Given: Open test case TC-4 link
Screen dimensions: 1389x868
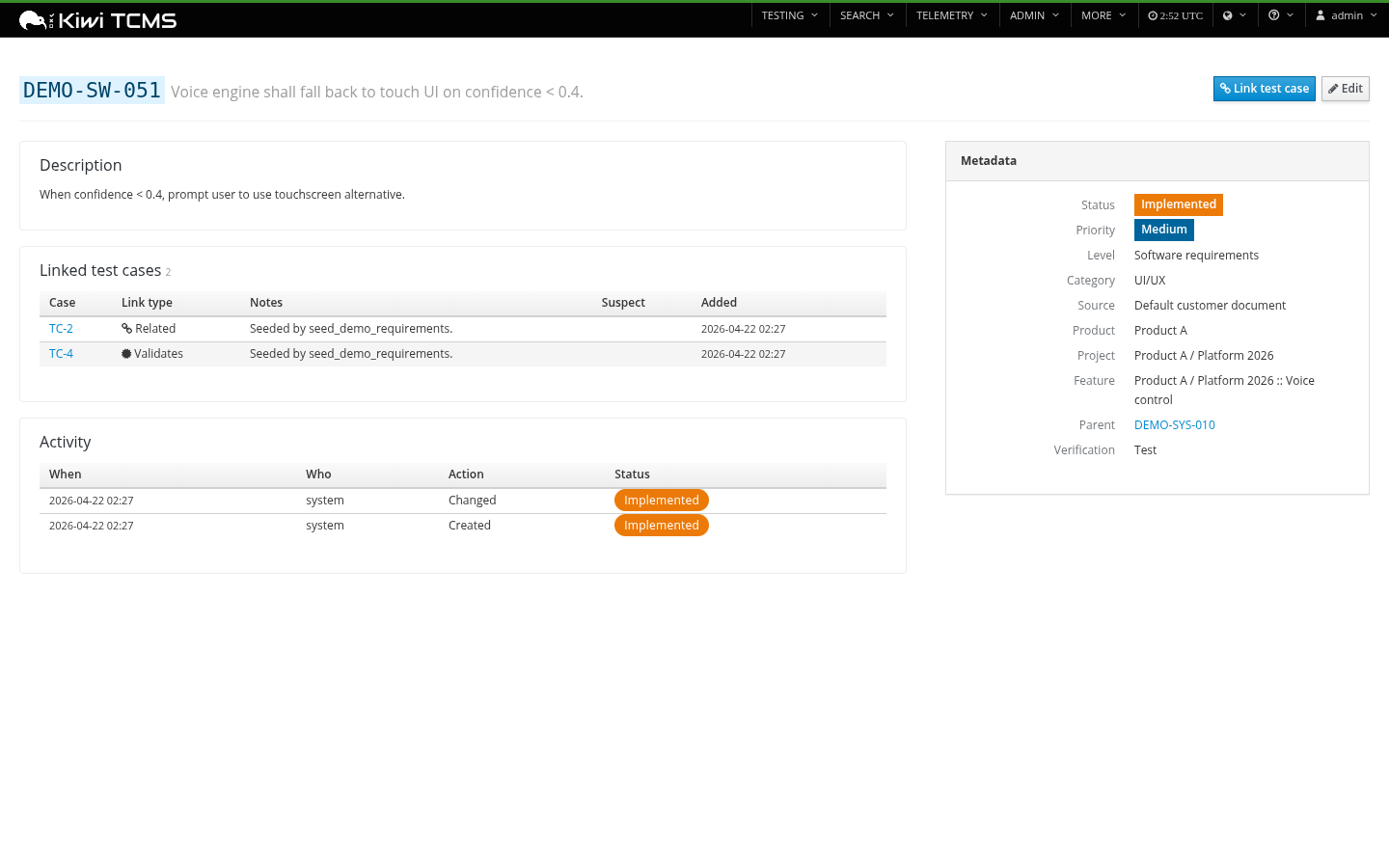Looking at the screenshot, I should (x=61, y=354).
